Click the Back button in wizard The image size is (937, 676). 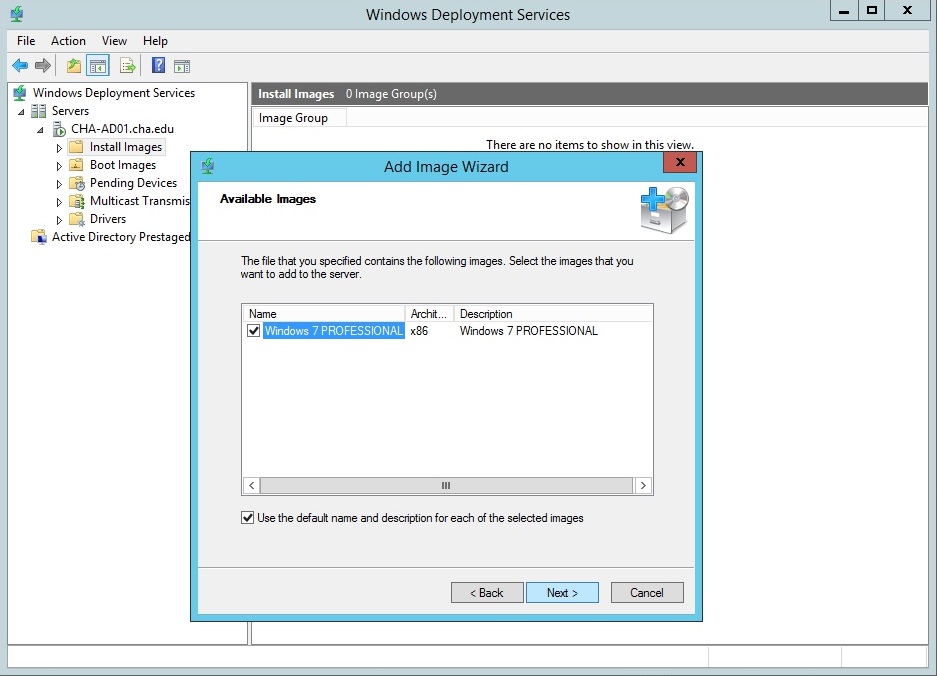click(487, 592)
